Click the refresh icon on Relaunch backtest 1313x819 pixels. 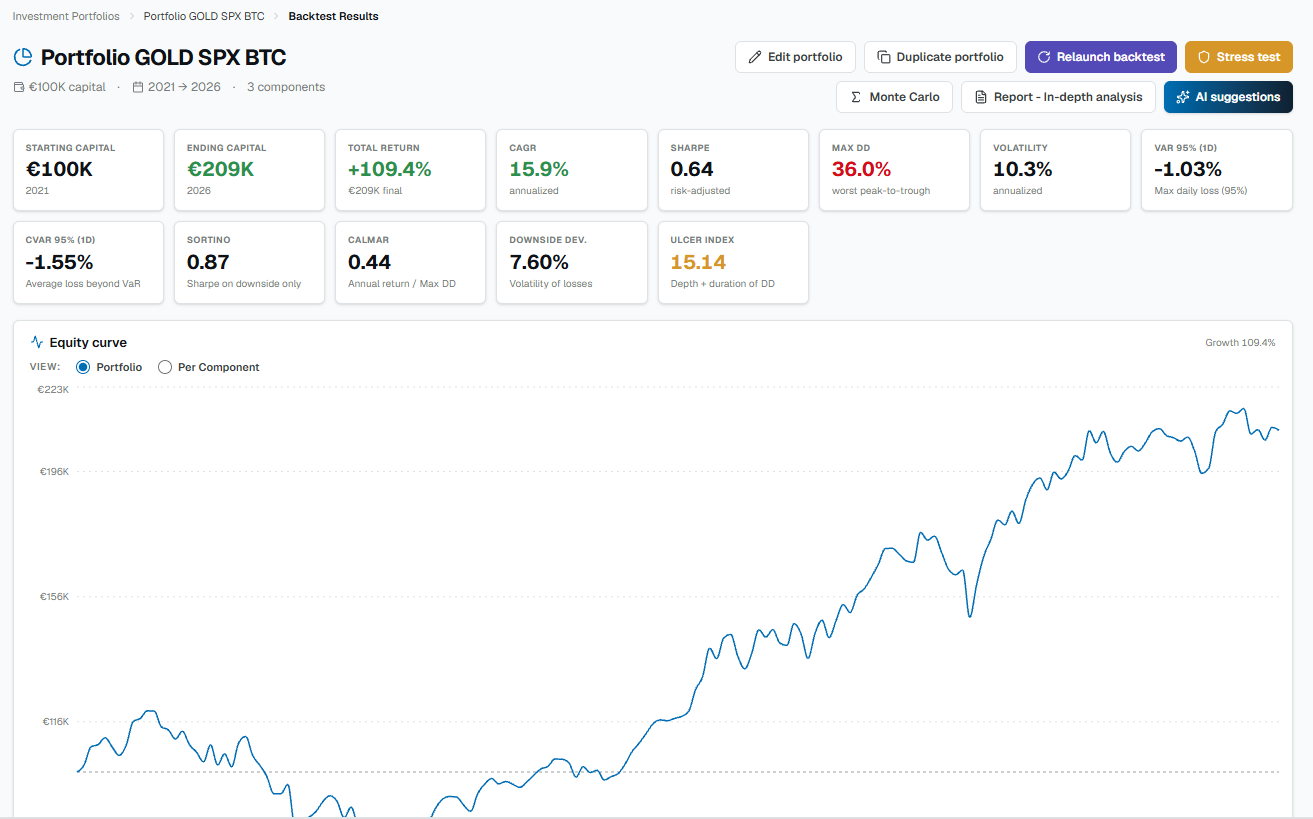click(x=1044, y=57)
